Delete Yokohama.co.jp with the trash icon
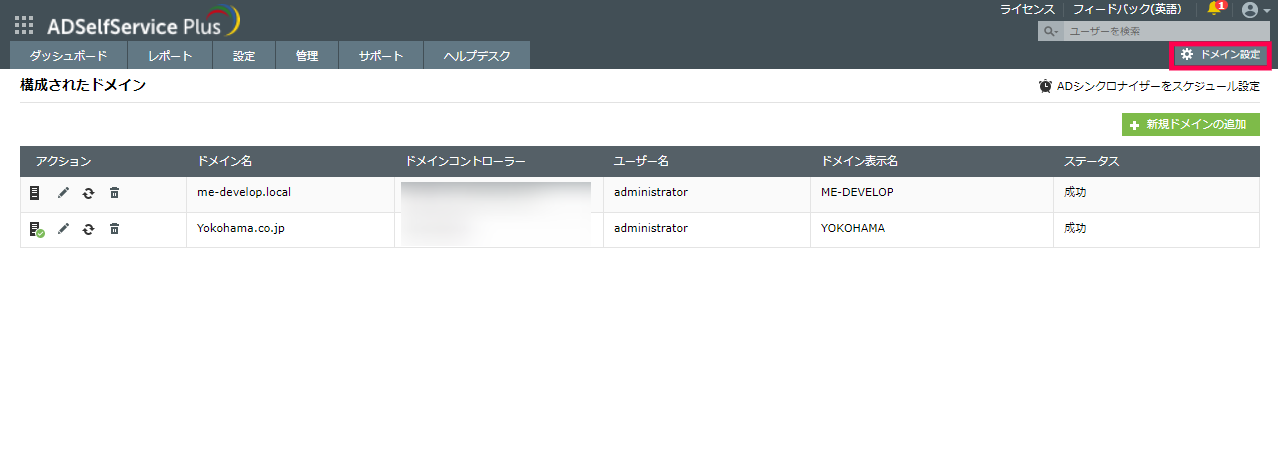The width and height of the screenshot is (1278, 464). coord(114,229)
